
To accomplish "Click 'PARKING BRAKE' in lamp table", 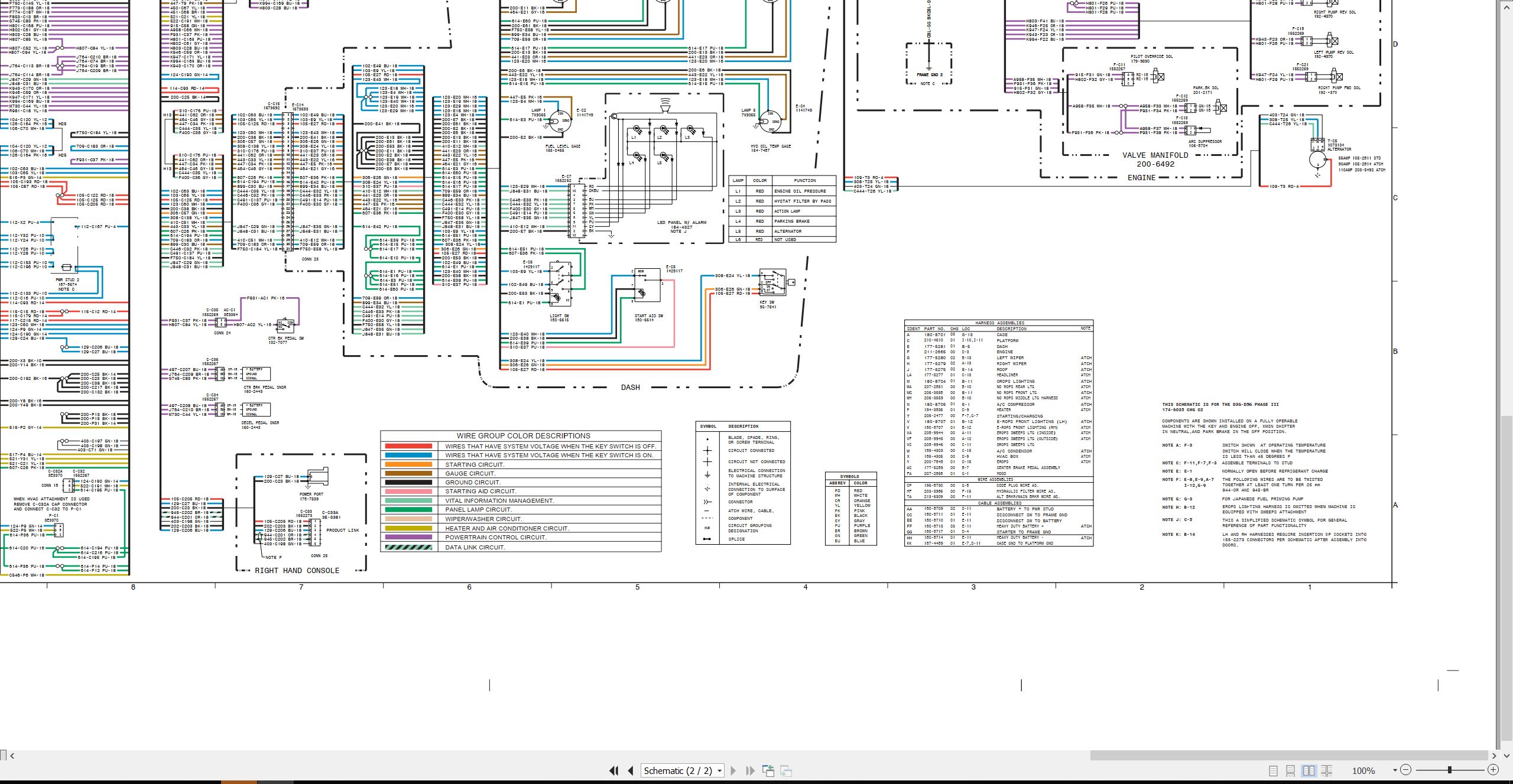I will [792, 222].
